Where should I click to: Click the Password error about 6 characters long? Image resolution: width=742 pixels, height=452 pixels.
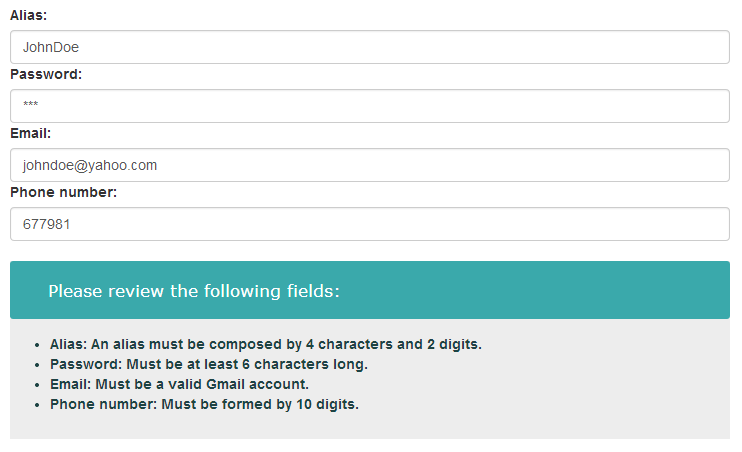pyautogui.click(x=209, y=364)
